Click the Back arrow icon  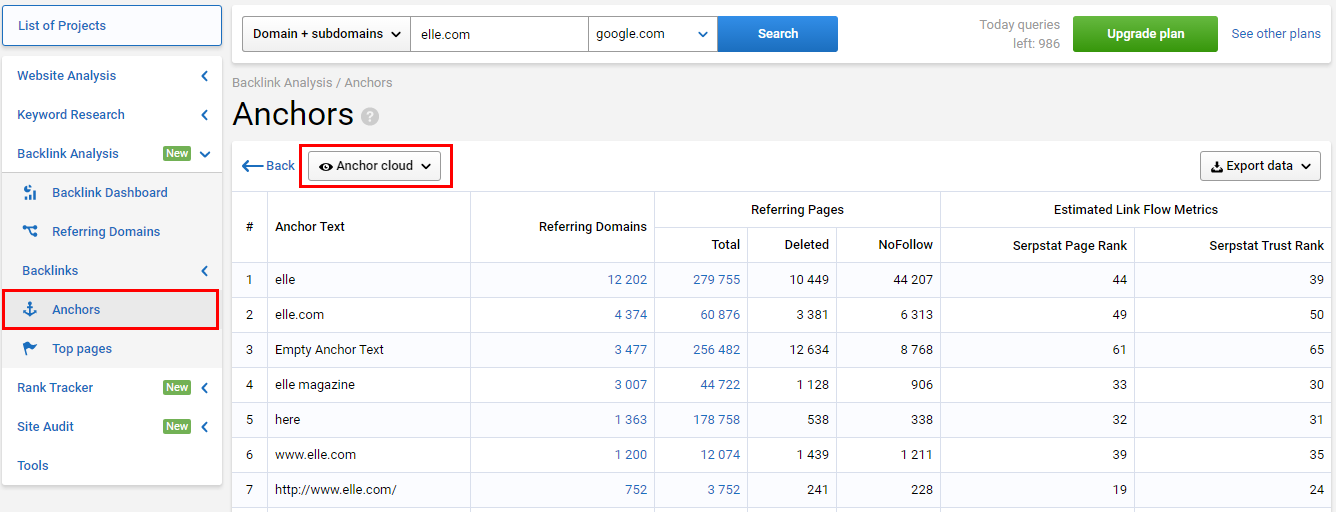pyautogui.click(x=252, y=166)
